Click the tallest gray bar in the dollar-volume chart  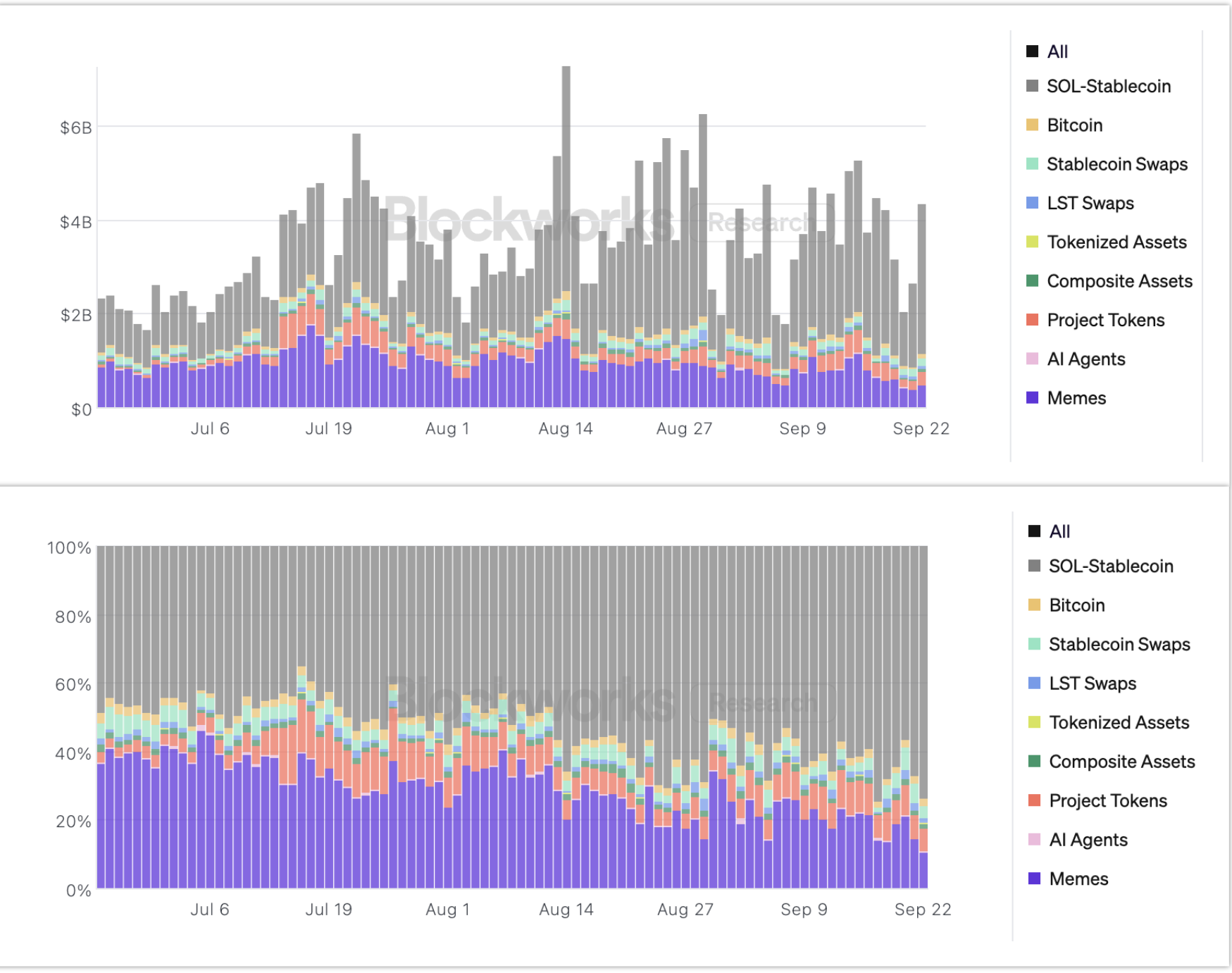click(x=566, y=176)
